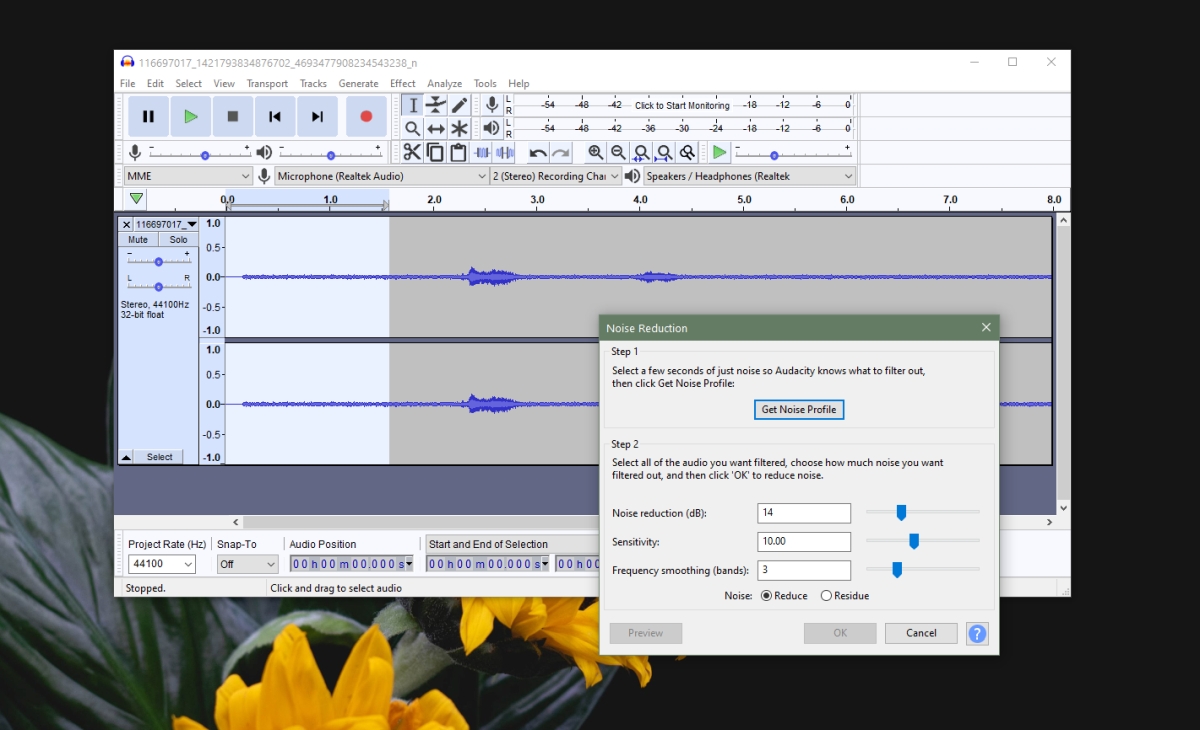The height and width of the screenshot is (730, 1200).
Task: Open the Effect menu
Action: coord(402,83)
